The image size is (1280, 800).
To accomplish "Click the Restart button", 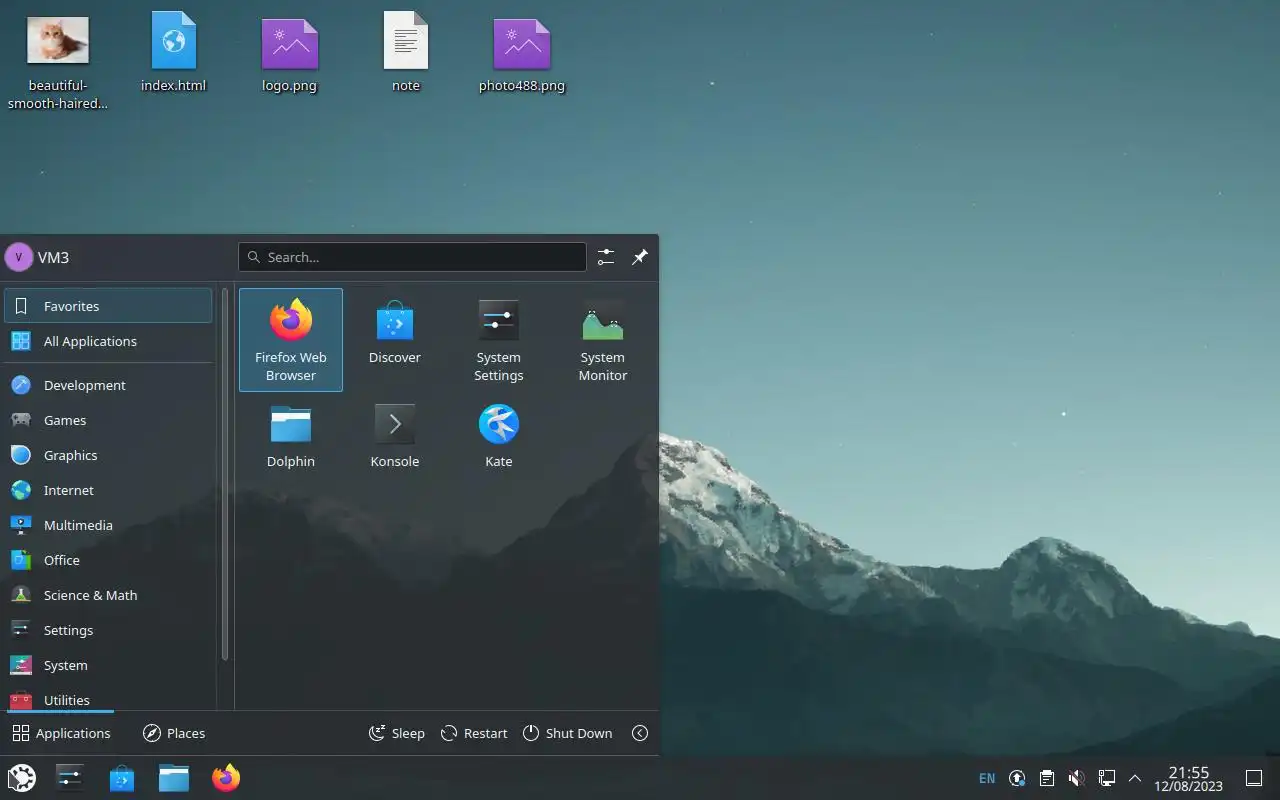I will [474, 733].
